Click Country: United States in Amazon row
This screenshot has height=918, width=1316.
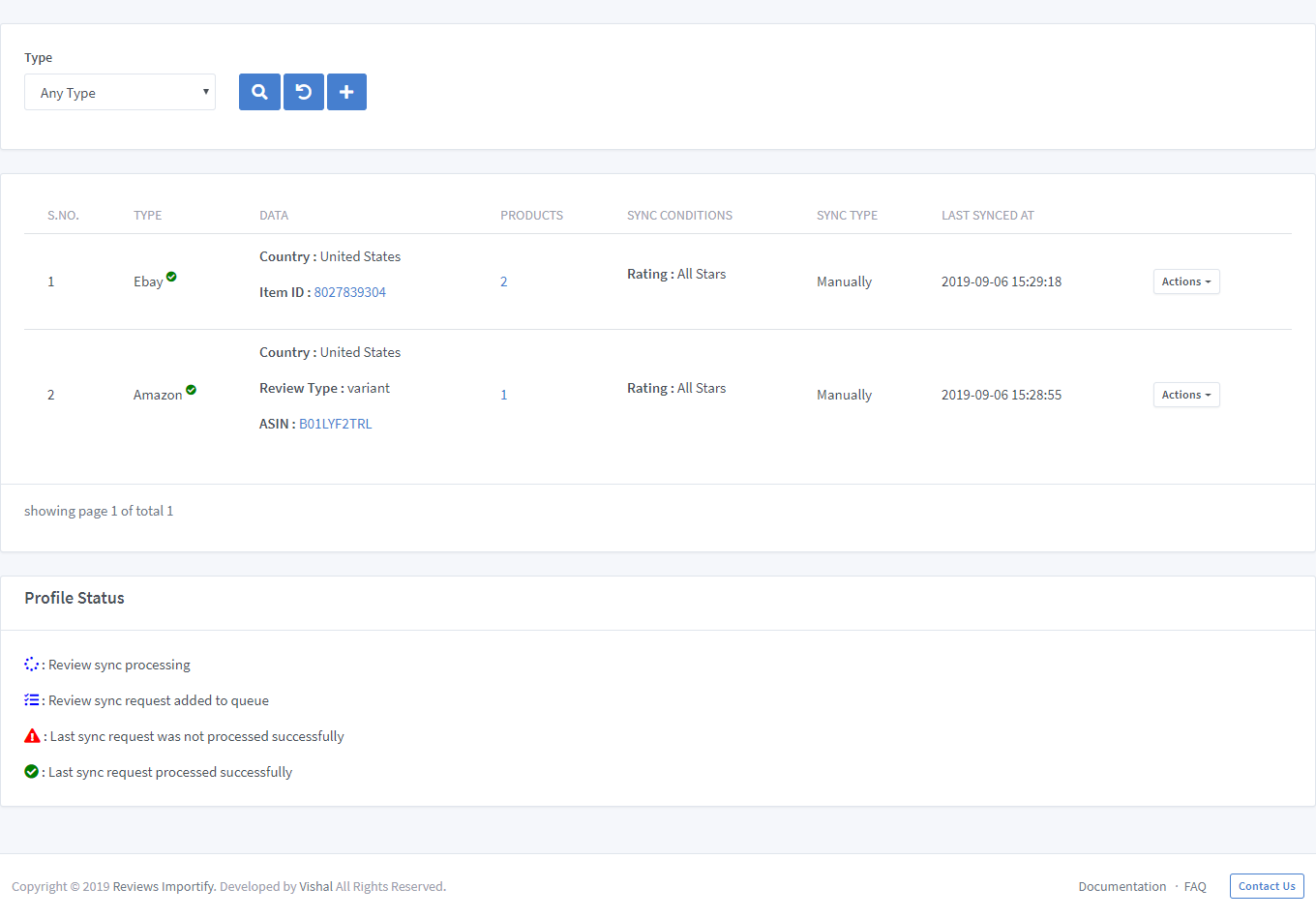click(330, 352)
